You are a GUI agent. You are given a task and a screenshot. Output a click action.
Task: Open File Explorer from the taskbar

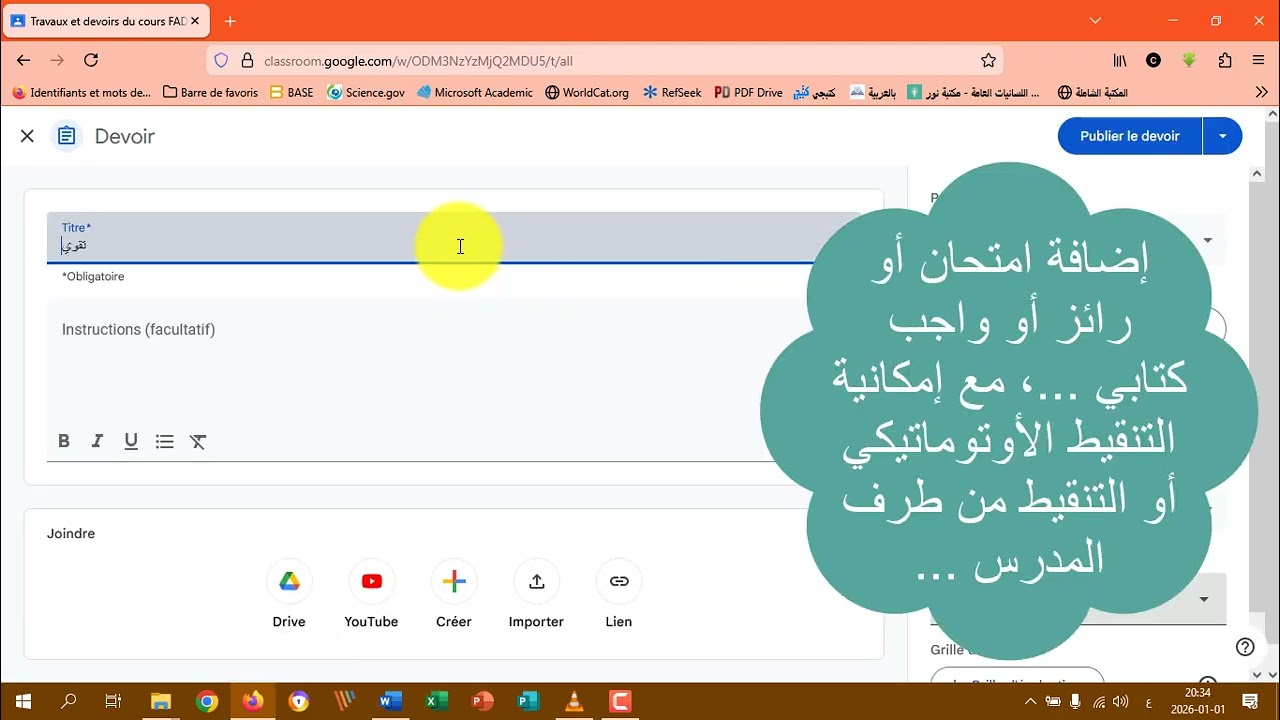tap(160, 701)
